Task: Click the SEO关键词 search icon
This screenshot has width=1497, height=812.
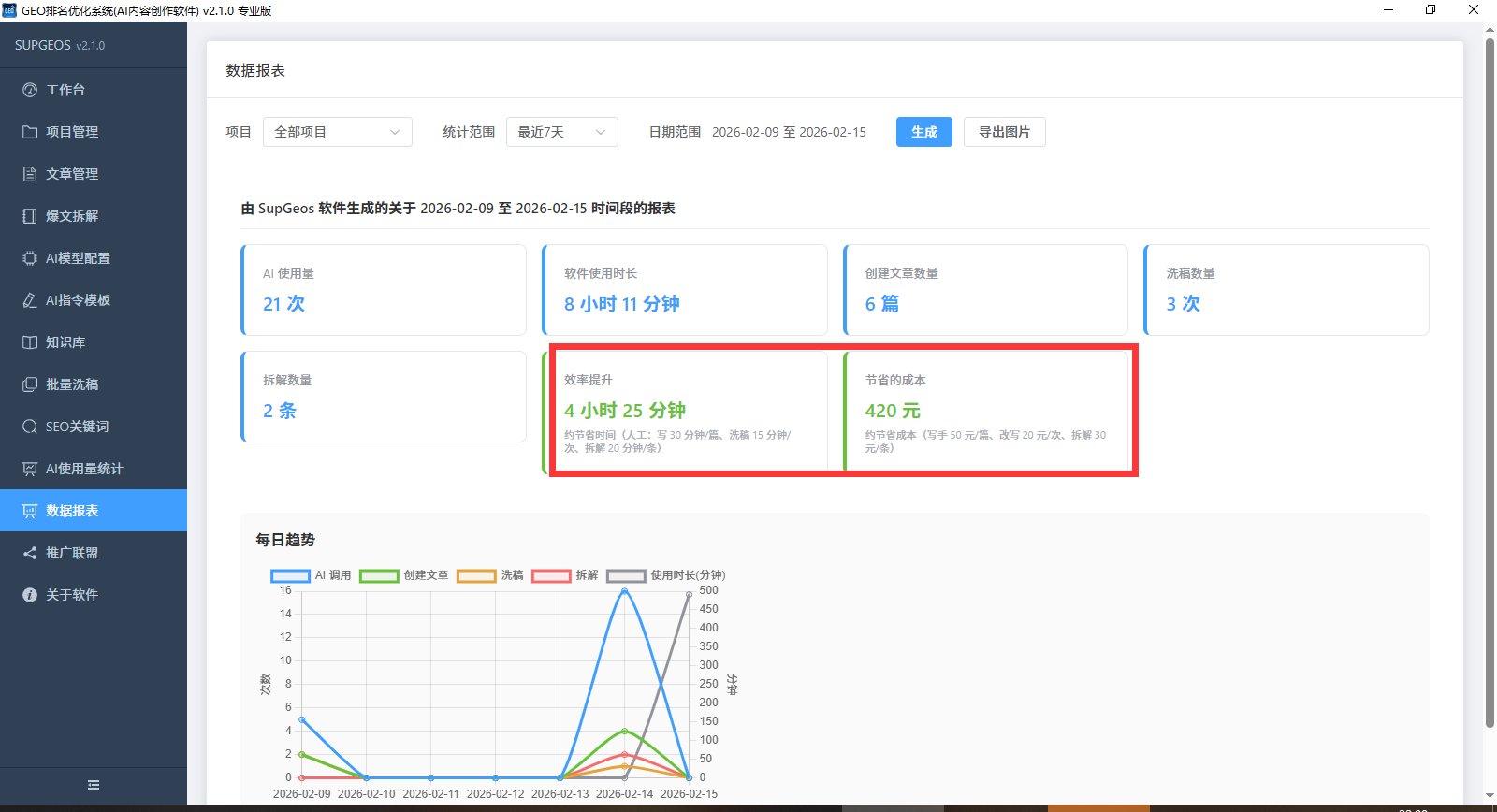Action: [30, 427]
